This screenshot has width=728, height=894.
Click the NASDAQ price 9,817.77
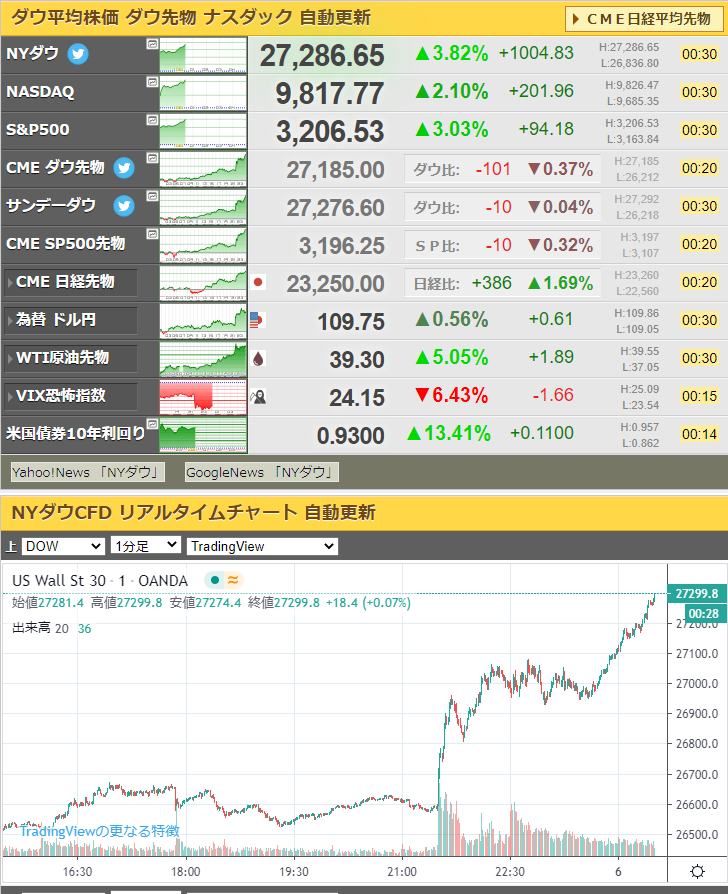click(330, 94)
